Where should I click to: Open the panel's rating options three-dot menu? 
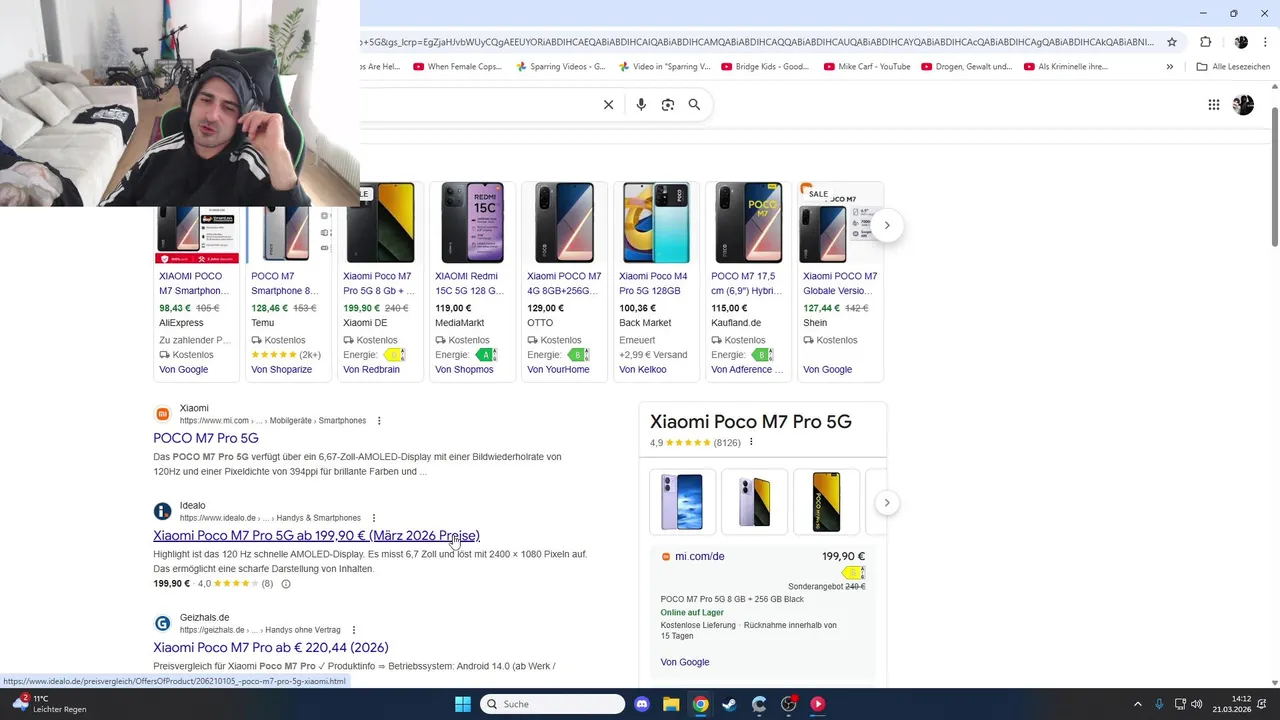tap(751, 442)
